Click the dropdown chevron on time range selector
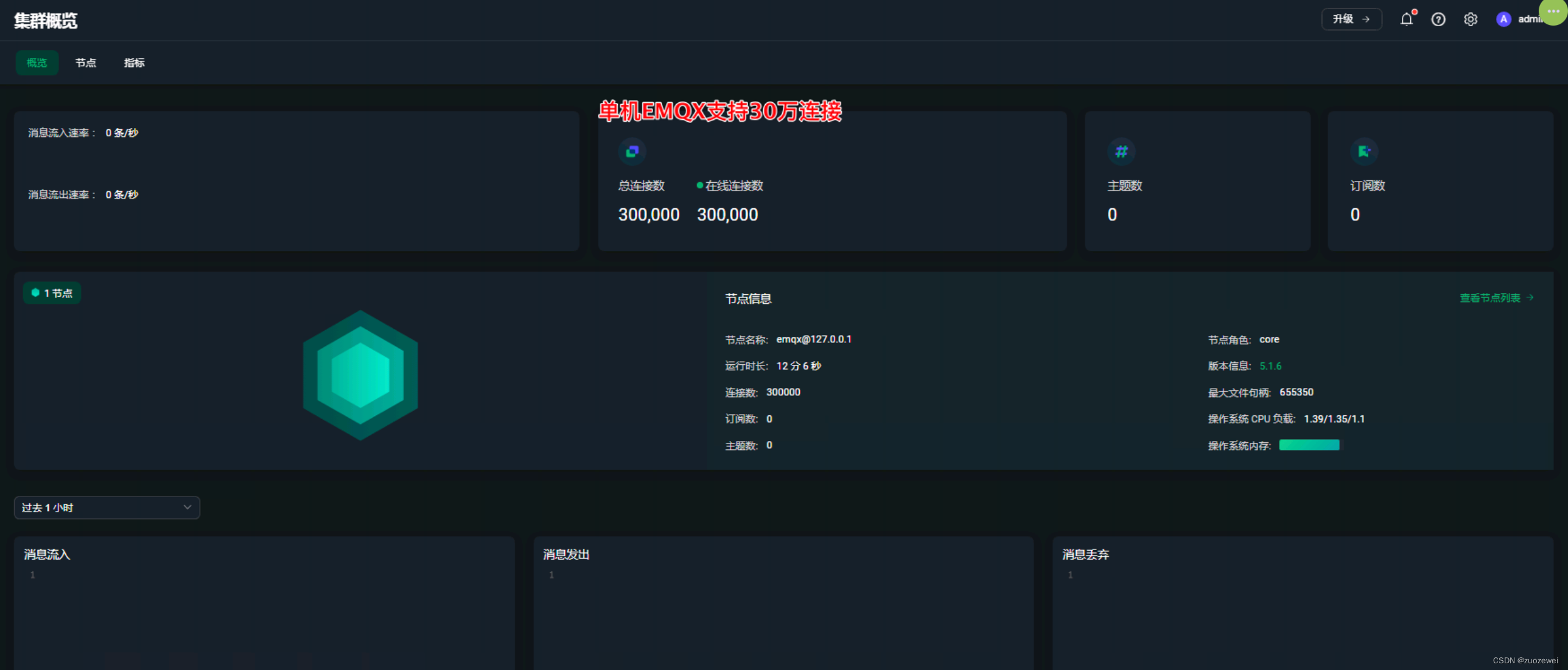 (187, 507)
